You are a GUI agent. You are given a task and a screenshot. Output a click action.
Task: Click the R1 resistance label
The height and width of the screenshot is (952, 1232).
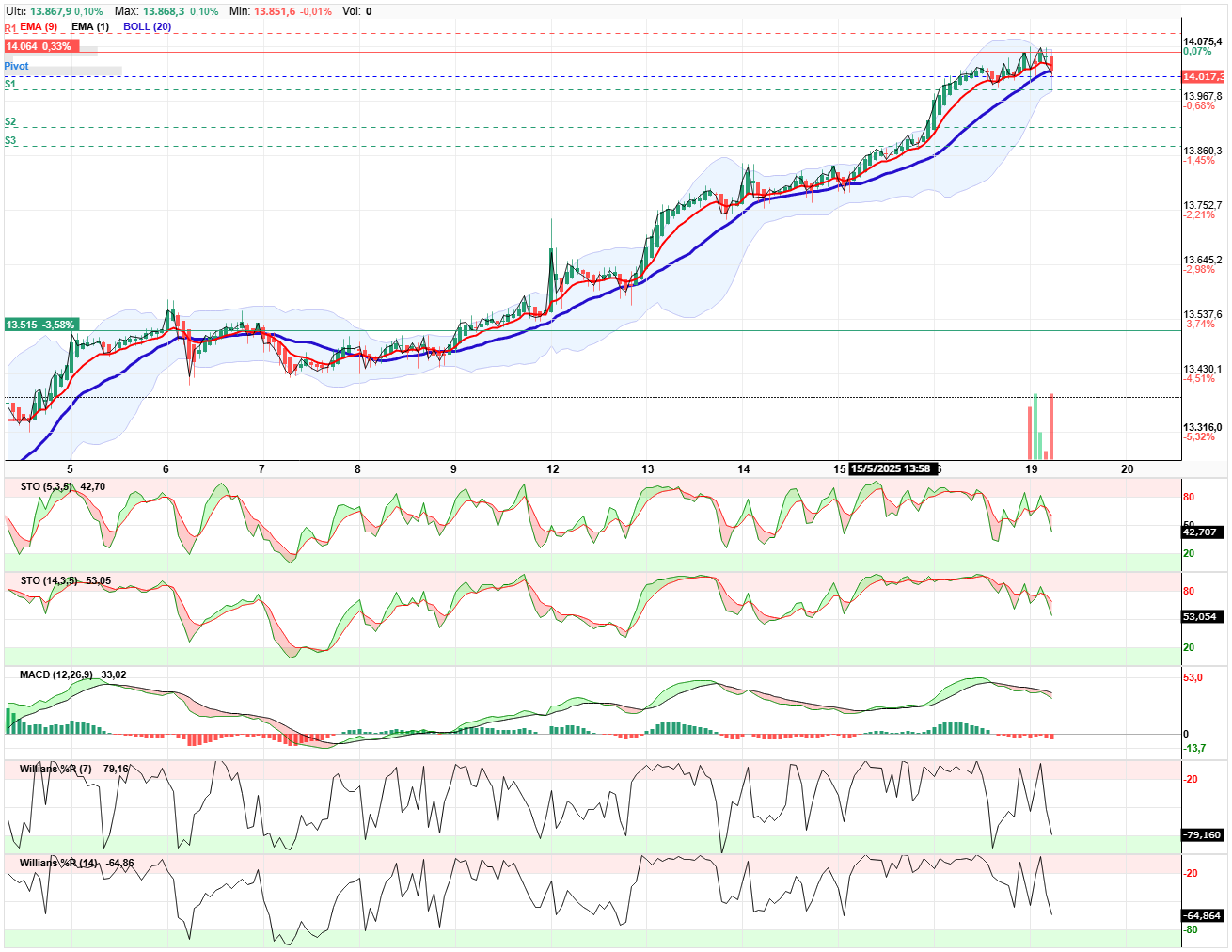pyautogui.click(x=10, y=29)
